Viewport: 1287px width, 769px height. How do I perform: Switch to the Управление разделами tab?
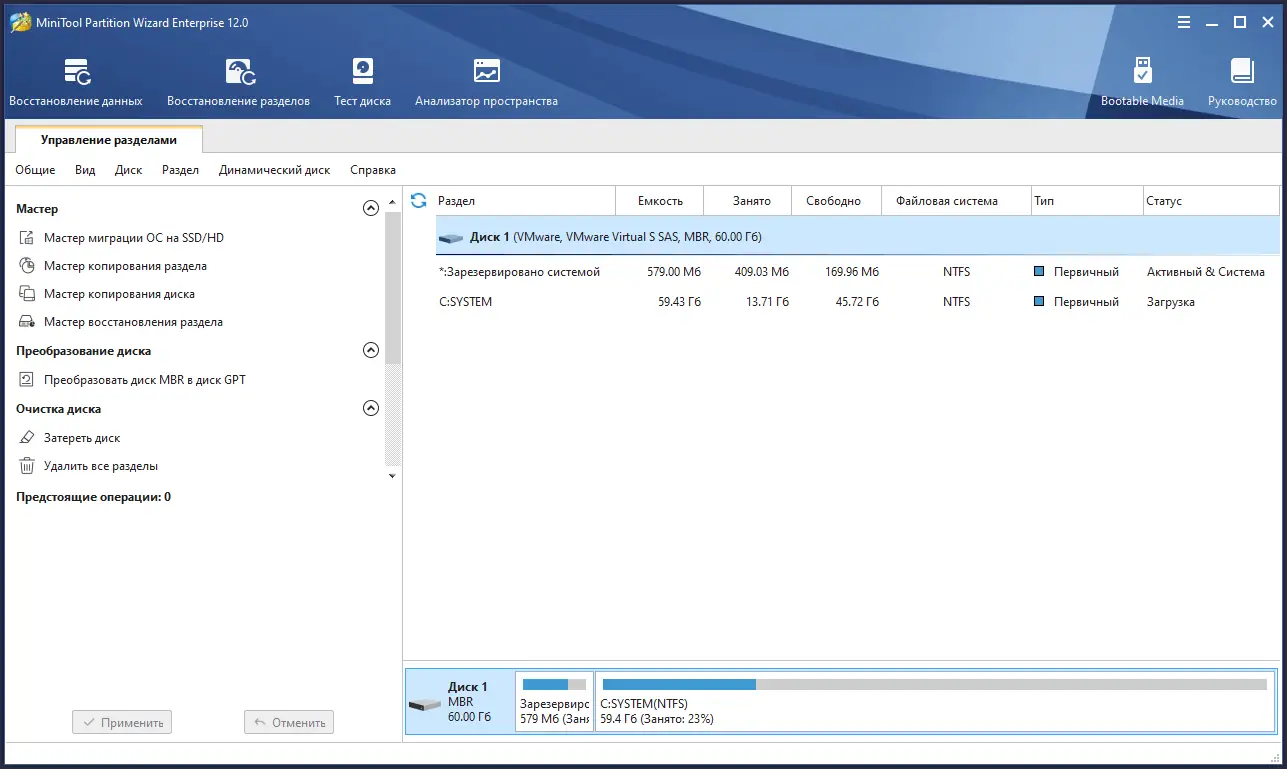[x=109, y=140]
